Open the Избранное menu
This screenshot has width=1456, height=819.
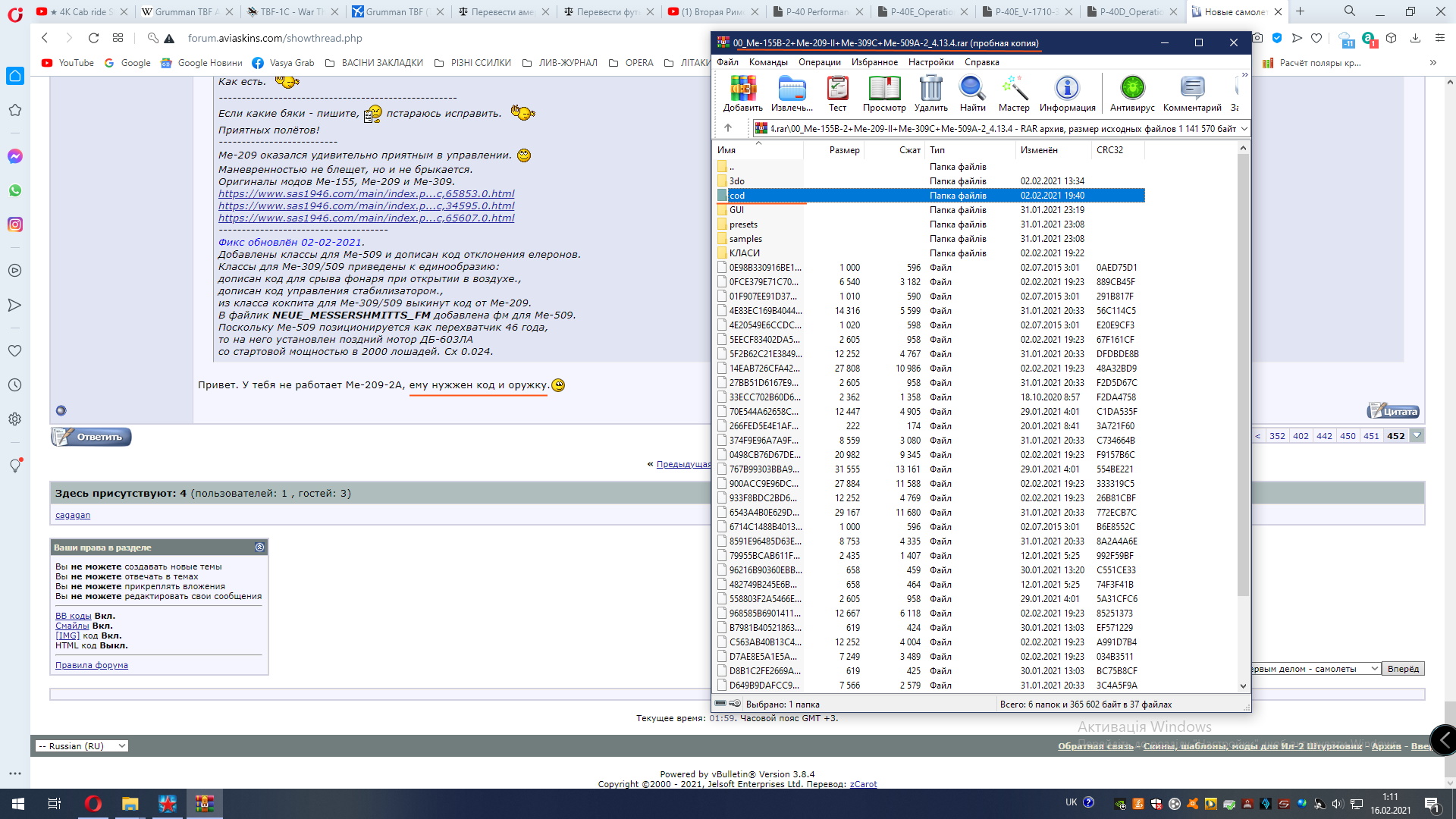874,62
